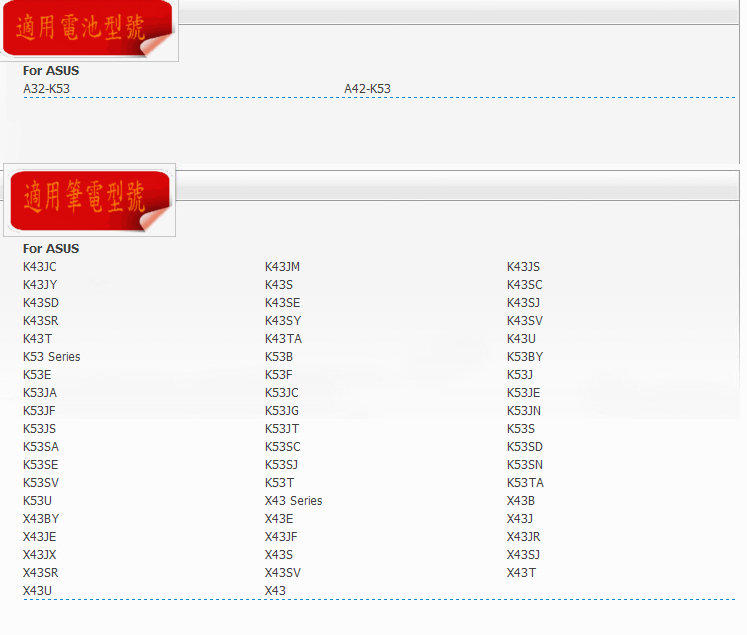Screen dimensions: 747x635
Task: Select battery model A32-K53
Action: (46, 89)
